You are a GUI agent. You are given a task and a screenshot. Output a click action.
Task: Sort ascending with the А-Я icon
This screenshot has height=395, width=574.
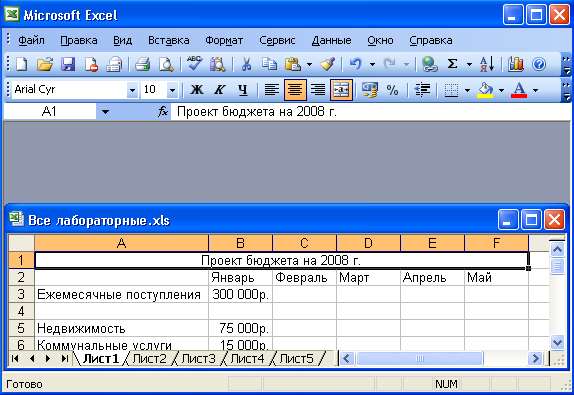point(487,64)
